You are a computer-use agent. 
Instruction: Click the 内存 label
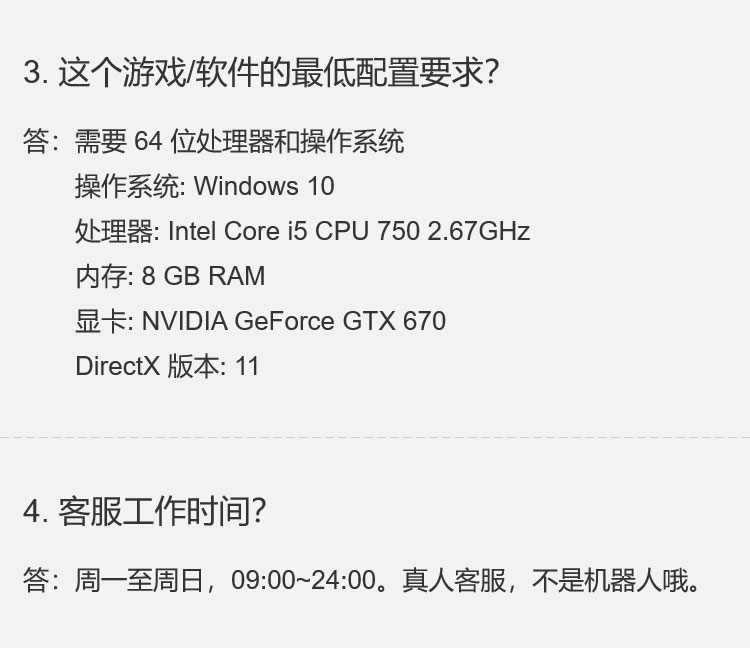click(x=101, y=276)
